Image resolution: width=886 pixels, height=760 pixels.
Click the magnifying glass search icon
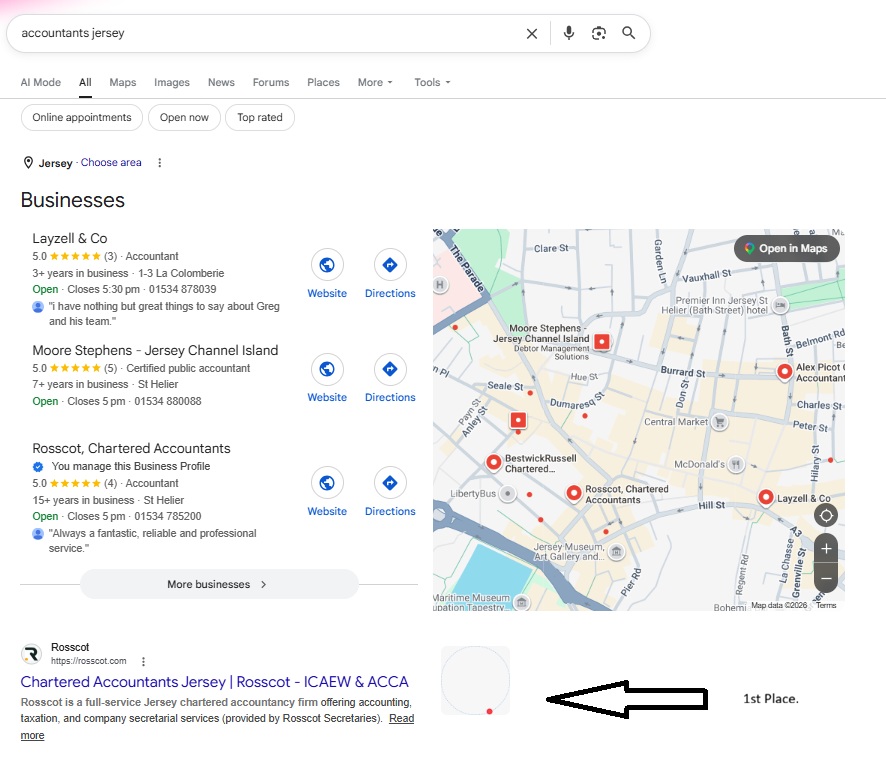(628, 33)
